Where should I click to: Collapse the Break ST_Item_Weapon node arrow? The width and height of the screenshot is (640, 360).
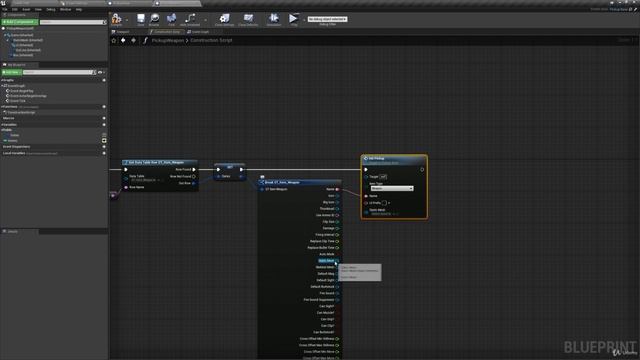[262, 182]
